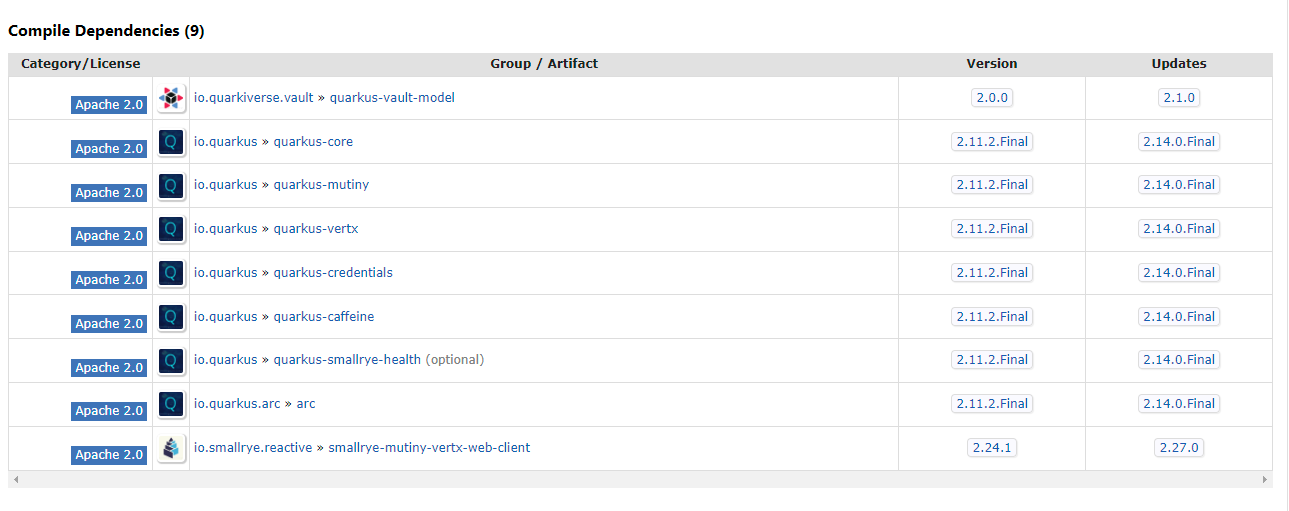Click the SmallRye icon beside mutiny-vertx-web-client
Screen dimensions: 1289x511
[x=172, y=448]
